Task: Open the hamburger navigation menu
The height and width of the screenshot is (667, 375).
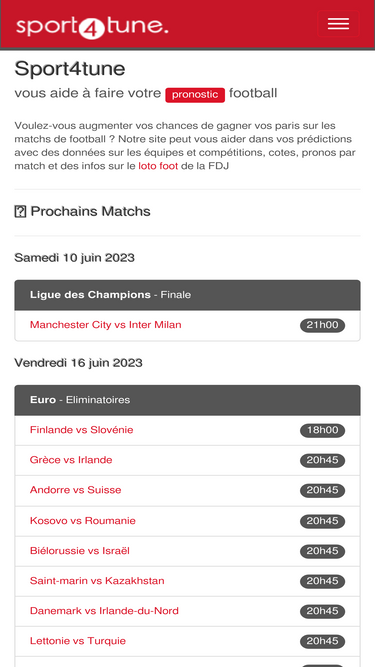Action: click(x=338, y=24)
